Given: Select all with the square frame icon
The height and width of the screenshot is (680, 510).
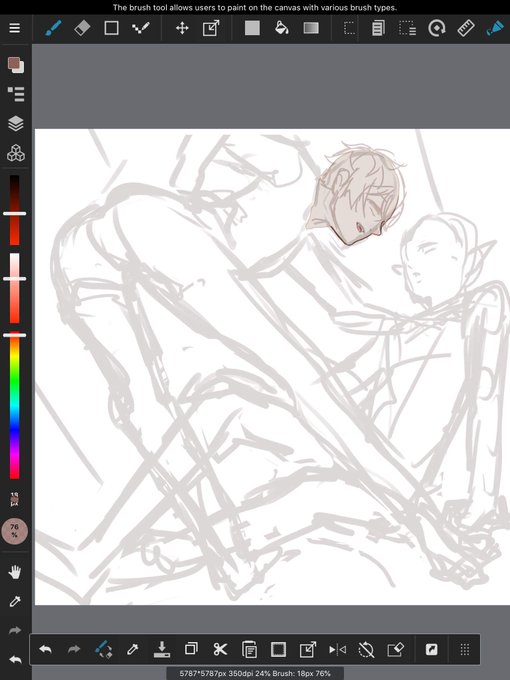Looking at the screenshot, I should 278,649.
